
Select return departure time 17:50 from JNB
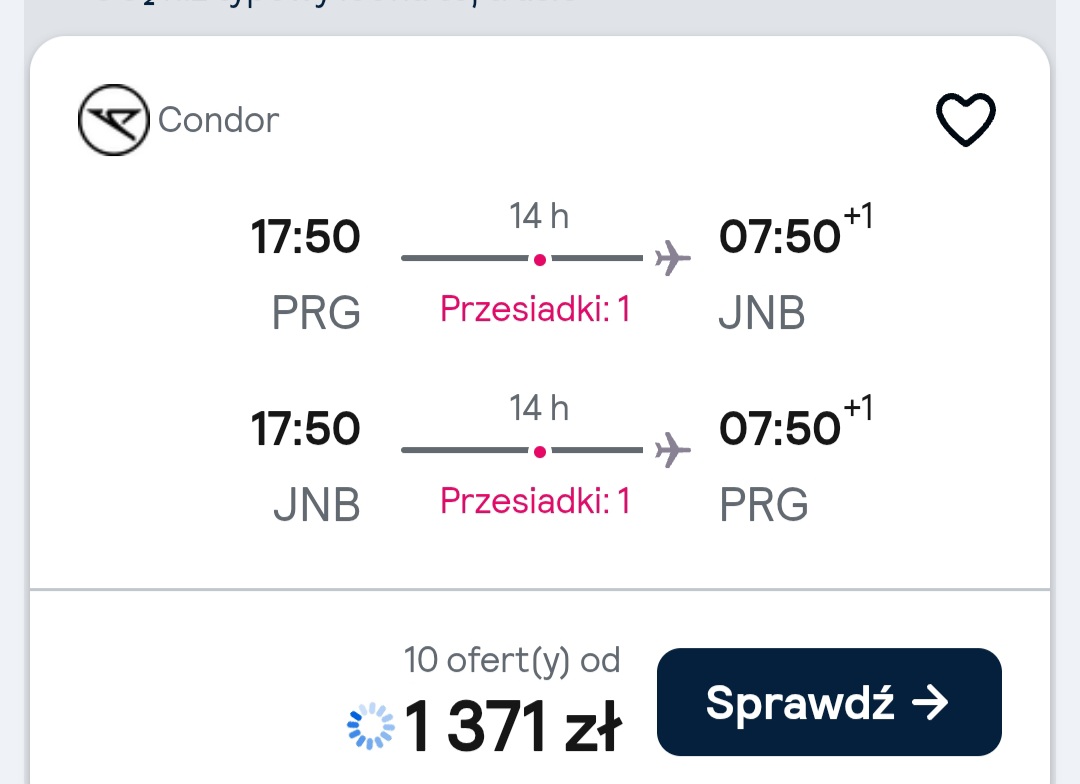coord(305,429)
